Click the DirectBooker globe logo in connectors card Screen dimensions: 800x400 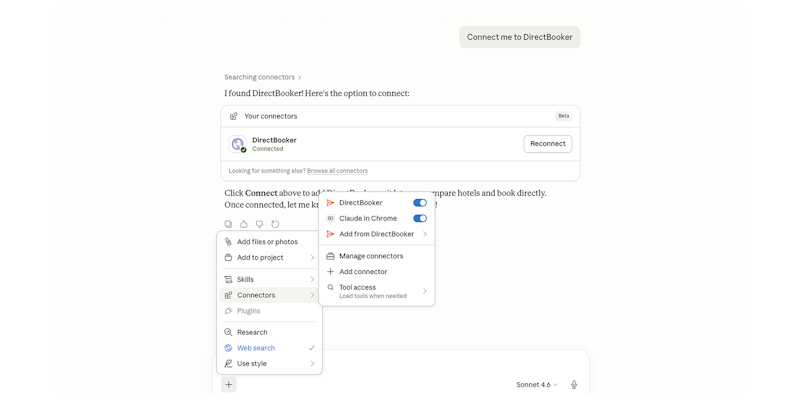pos(237,144)
